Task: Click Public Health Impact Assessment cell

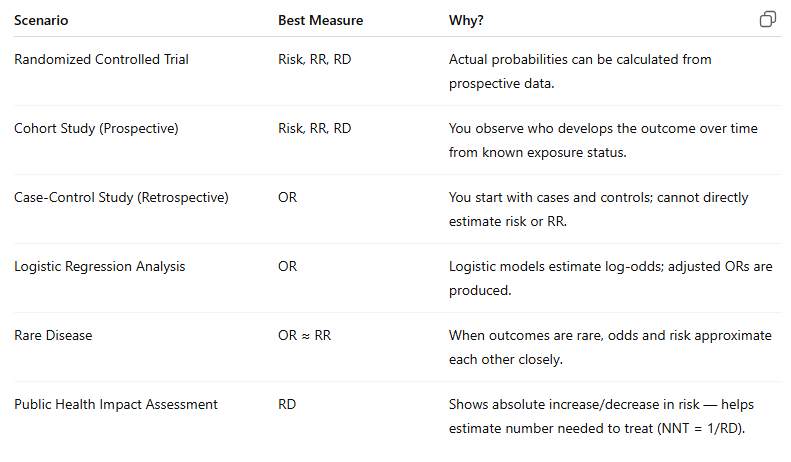Action: pos(116,405)
